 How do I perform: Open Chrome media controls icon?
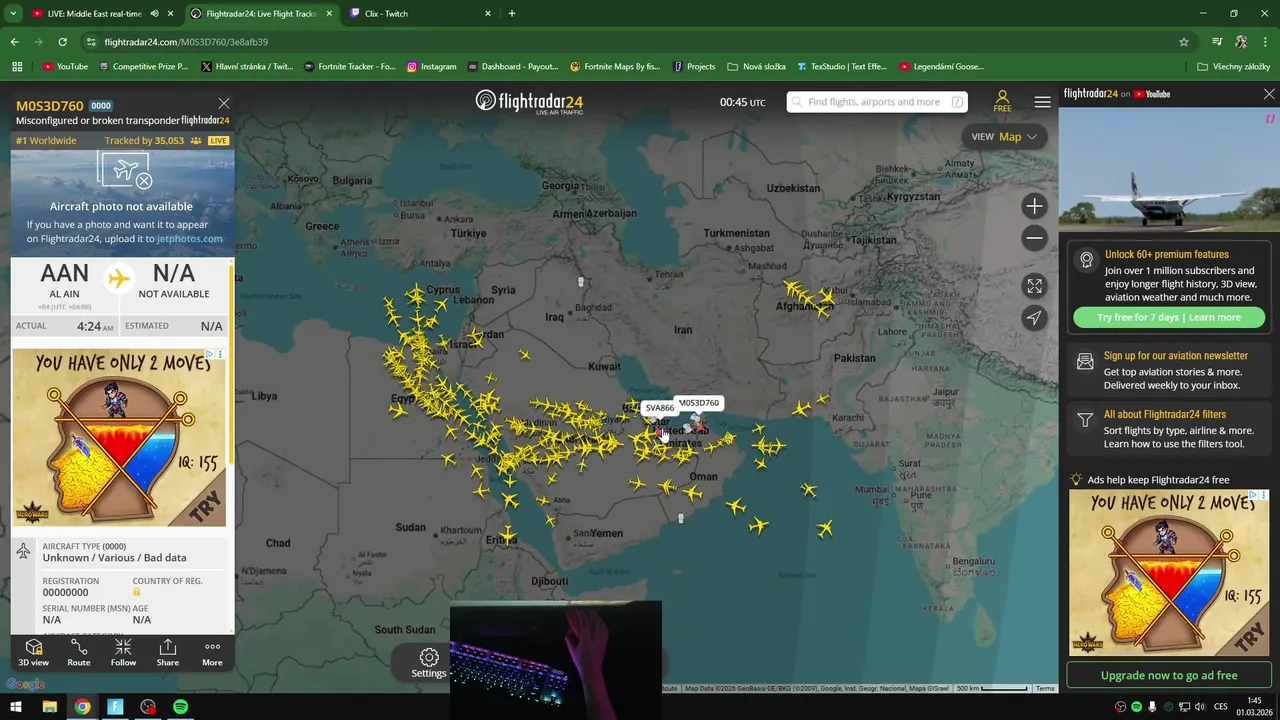point(1217,42)
